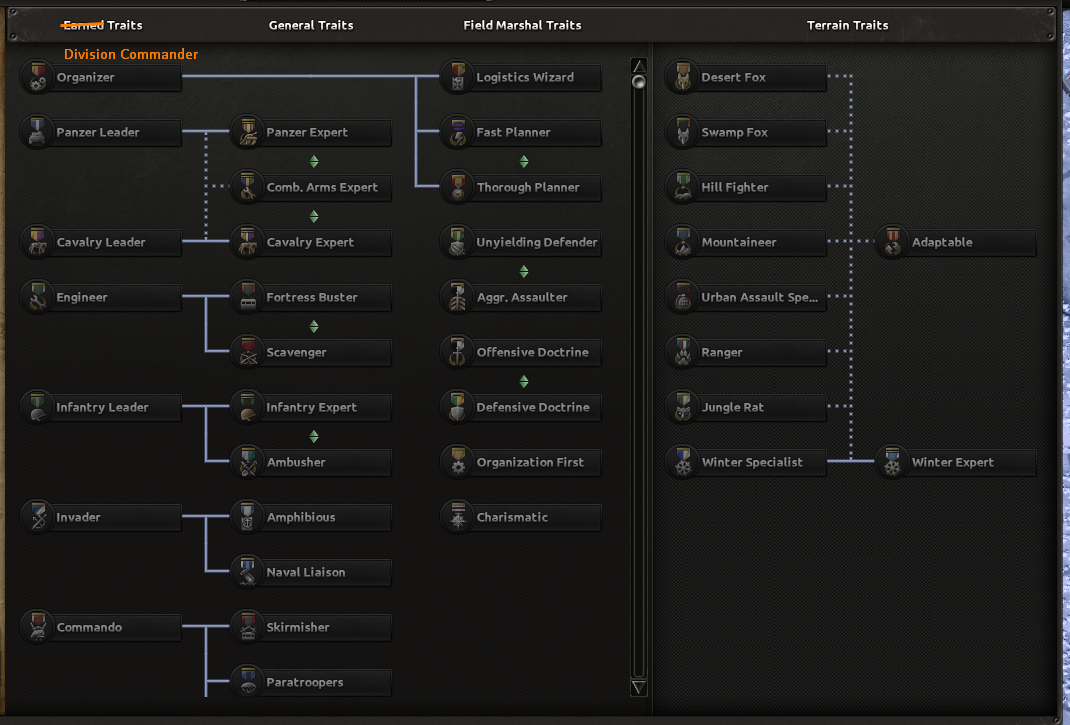Select the Engineer trait medal icon
Viewport: 1070px width, 725px height.
pyautogui.click(x=38, y=297)
